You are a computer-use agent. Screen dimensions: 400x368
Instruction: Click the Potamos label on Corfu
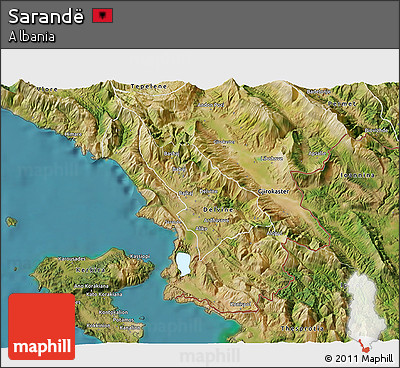(122, 320)
